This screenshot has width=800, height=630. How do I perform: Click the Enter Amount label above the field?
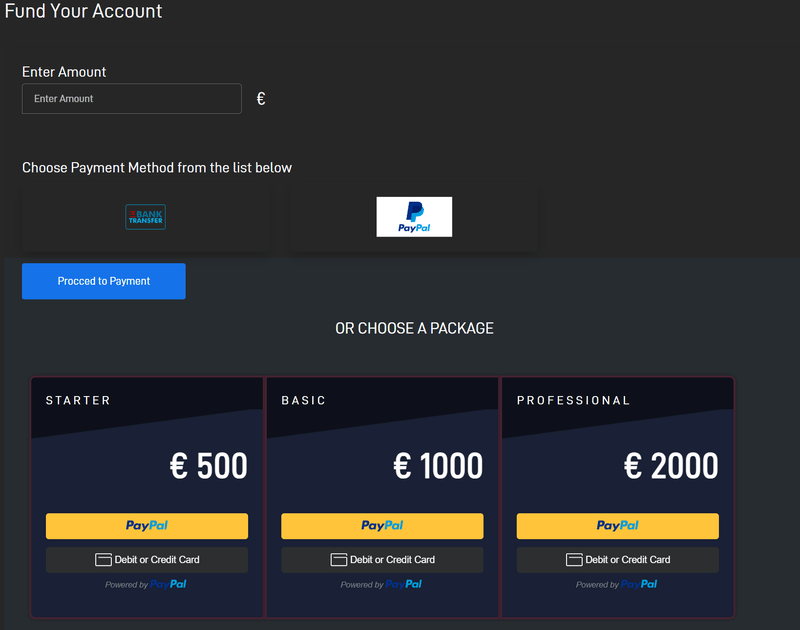(x=64, y=72)
